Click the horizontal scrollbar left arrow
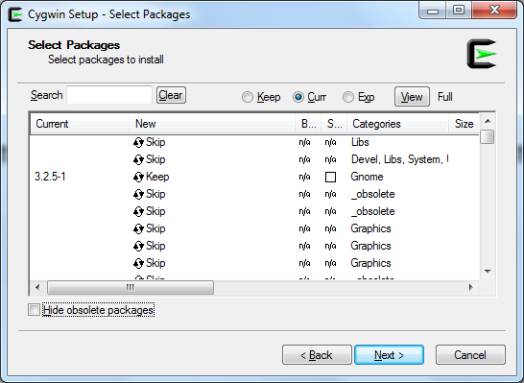The width and height of the screenshot is (524, 383). pos(37,287)
